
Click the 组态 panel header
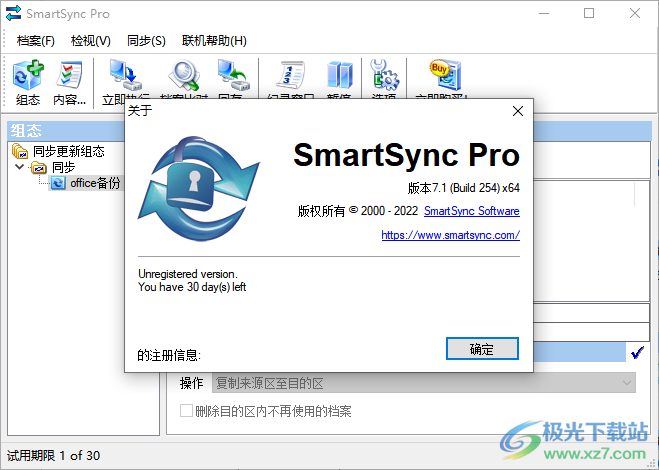(66, 131)
